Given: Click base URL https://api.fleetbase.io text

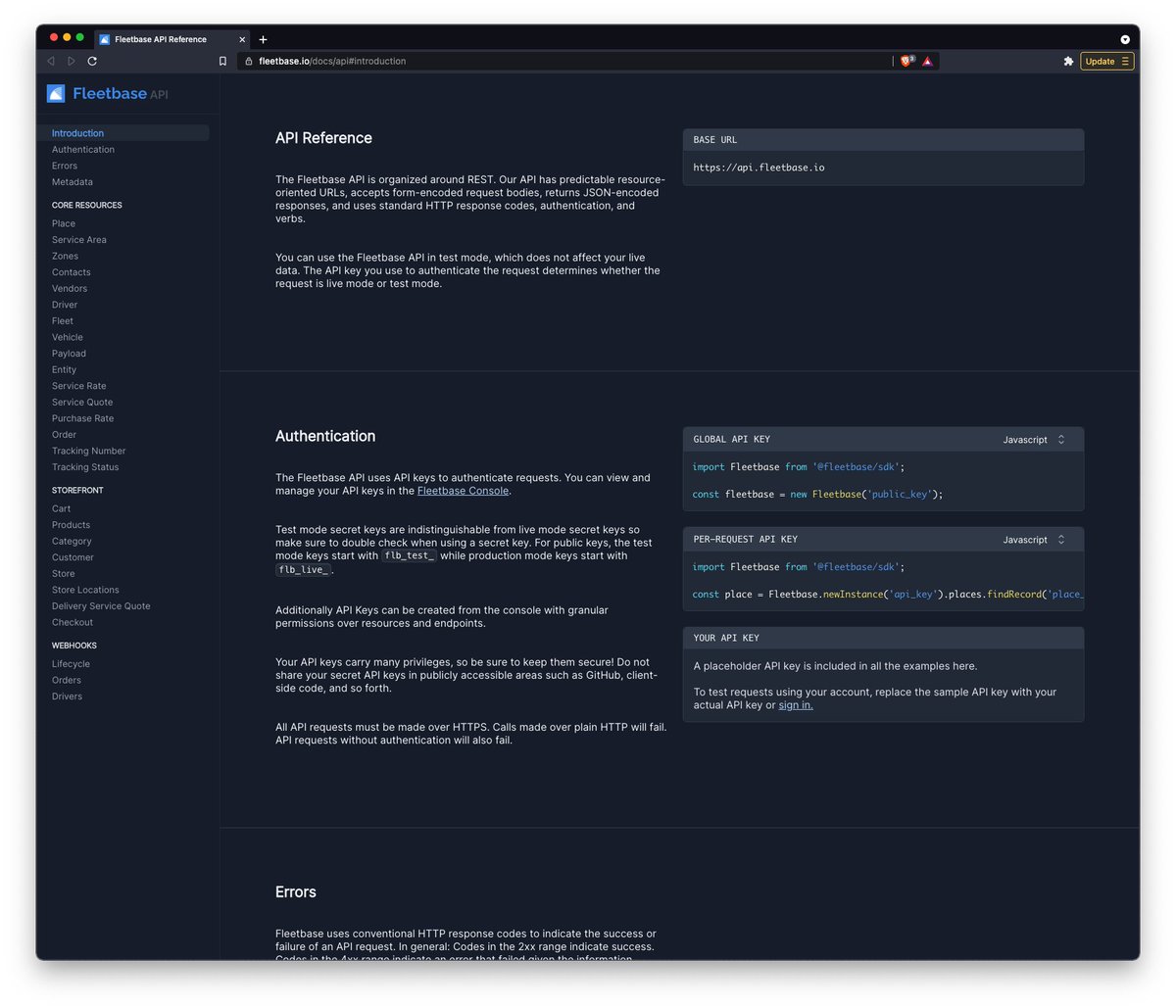Looking at the screenshot, I should pos(759,168).
